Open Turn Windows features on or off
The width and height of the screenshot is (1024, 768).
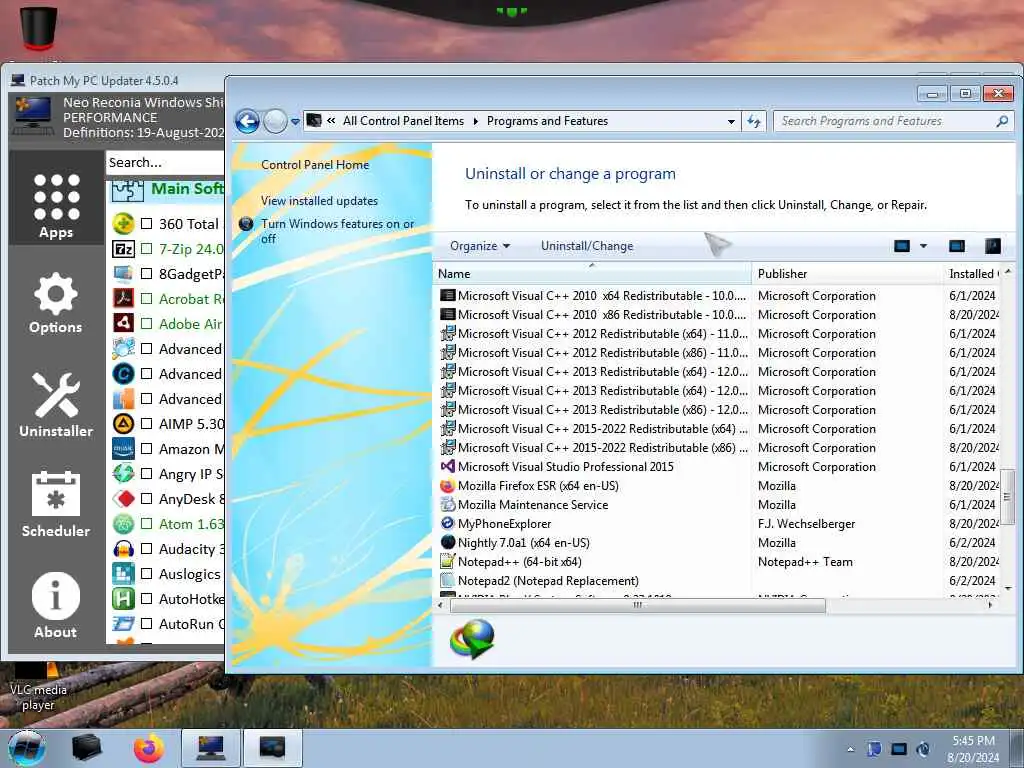pyautogui.click(x=337, y=231)
